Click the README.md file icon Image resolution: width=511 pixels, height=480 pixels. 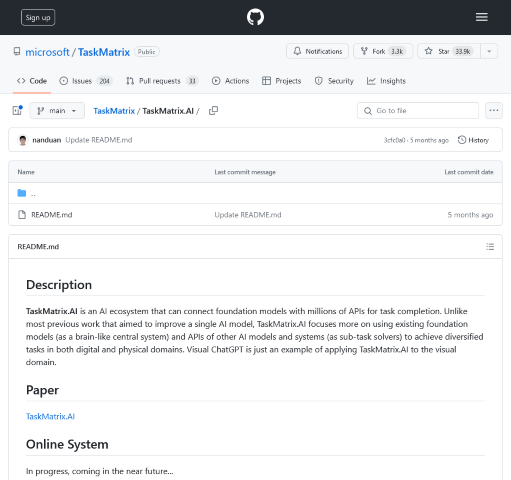click(x=22, y=215)
